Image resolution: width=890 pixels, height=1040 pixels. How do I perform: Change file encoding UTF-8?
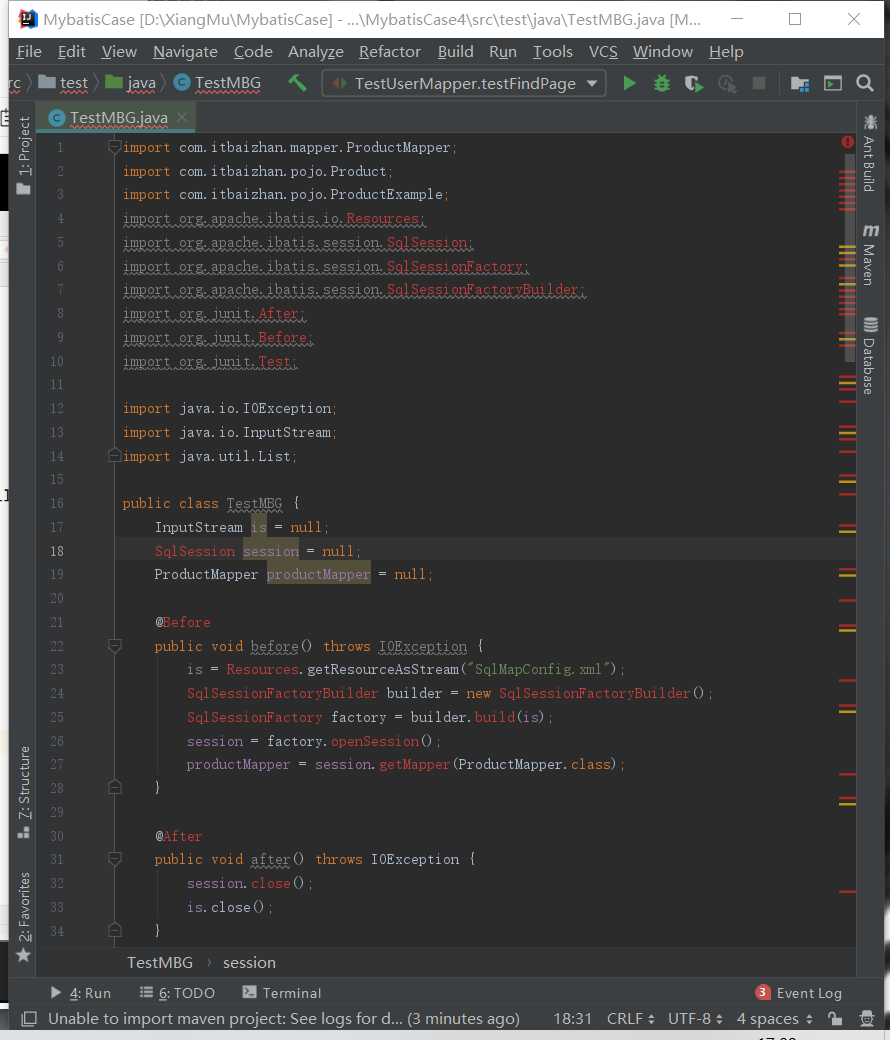click(694, 1018)
